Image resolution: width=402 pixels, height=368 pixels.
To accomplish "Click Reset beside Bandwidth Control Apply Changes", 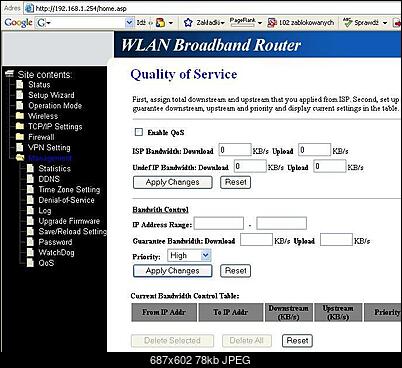I will click(236, 271).
